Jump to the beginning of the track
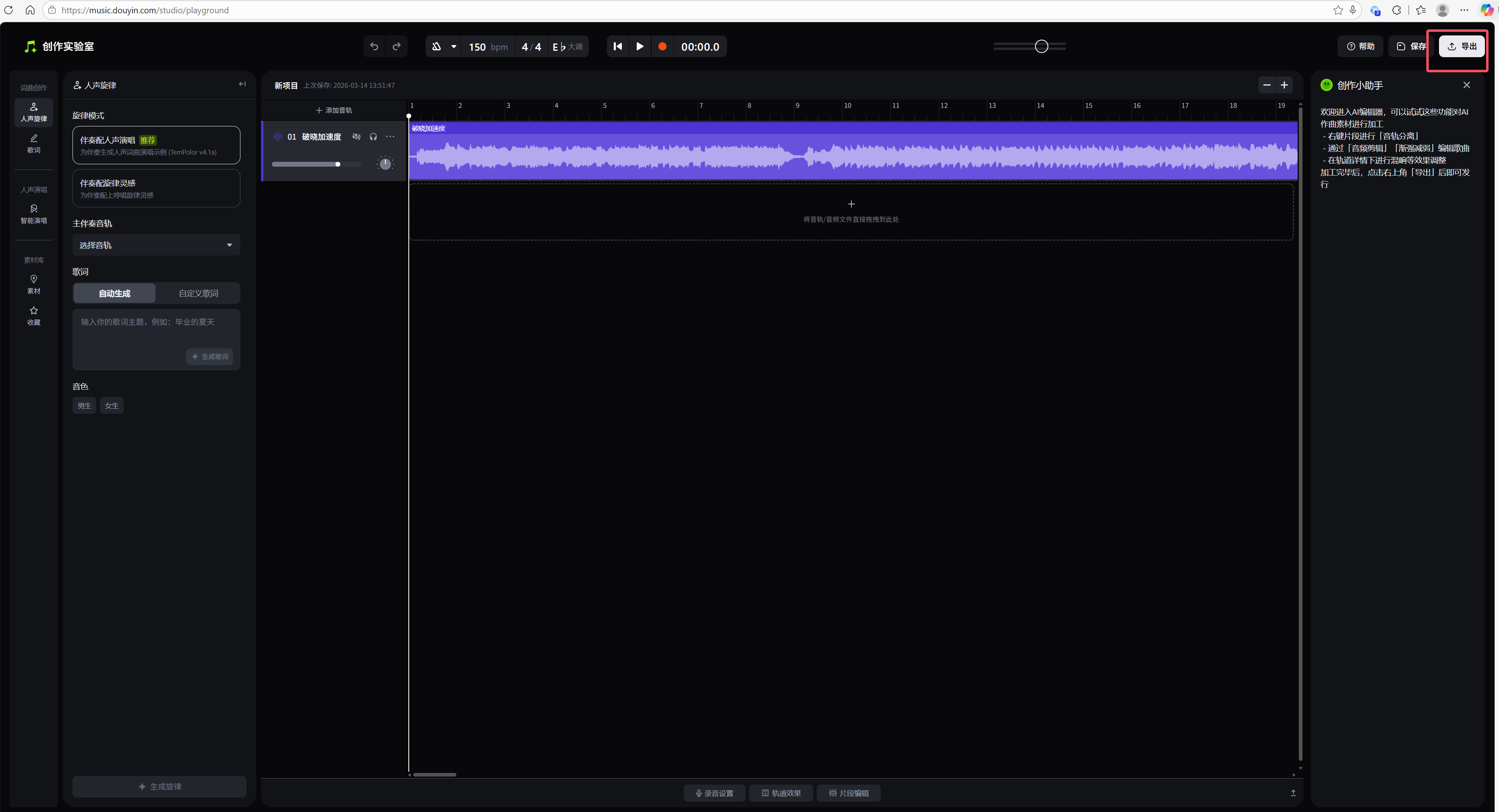Screen dimensions: 1499x812 click(x=617, y=47)
